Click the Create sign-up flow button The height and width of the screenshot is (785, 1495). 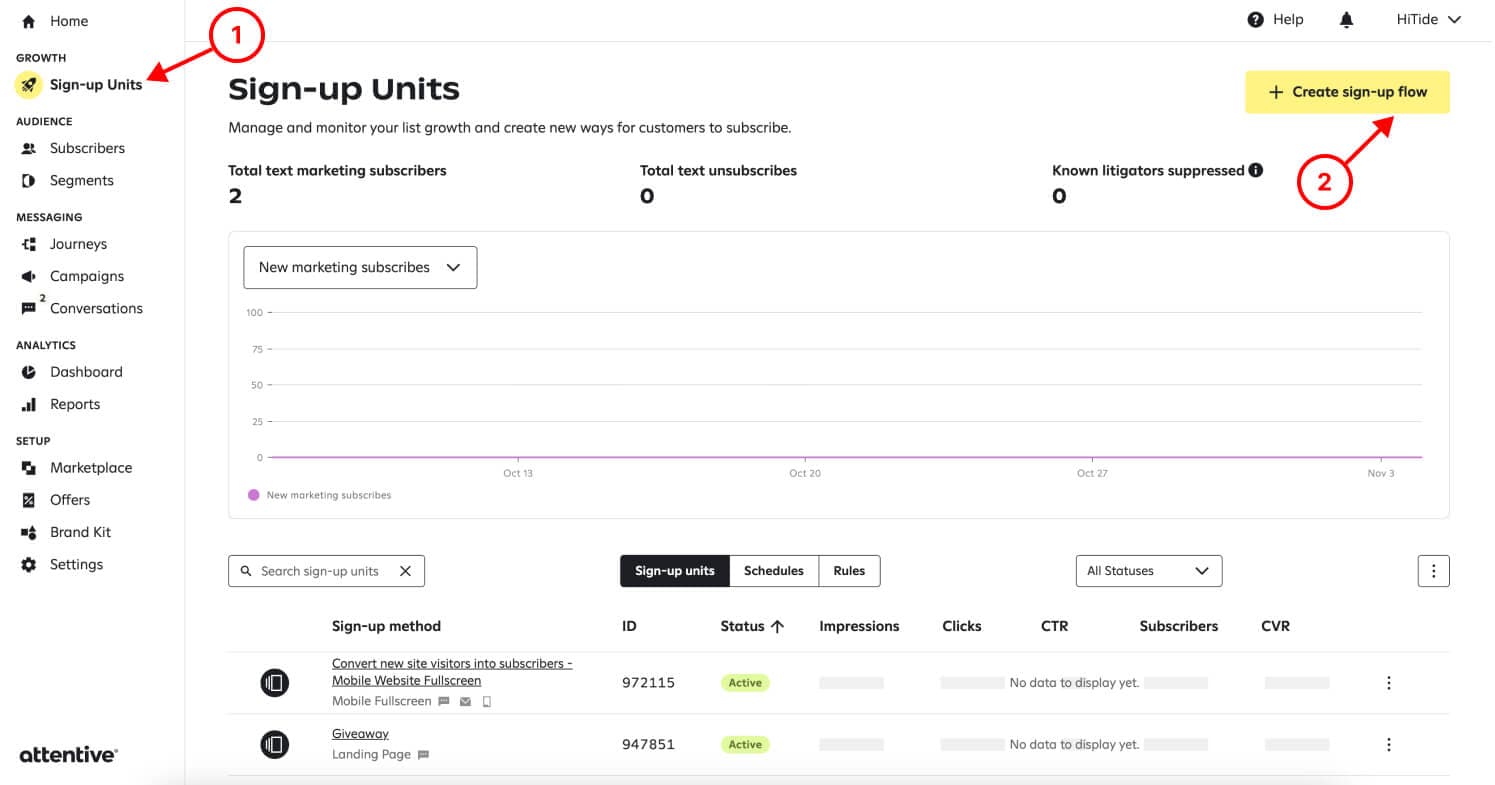1346,92
